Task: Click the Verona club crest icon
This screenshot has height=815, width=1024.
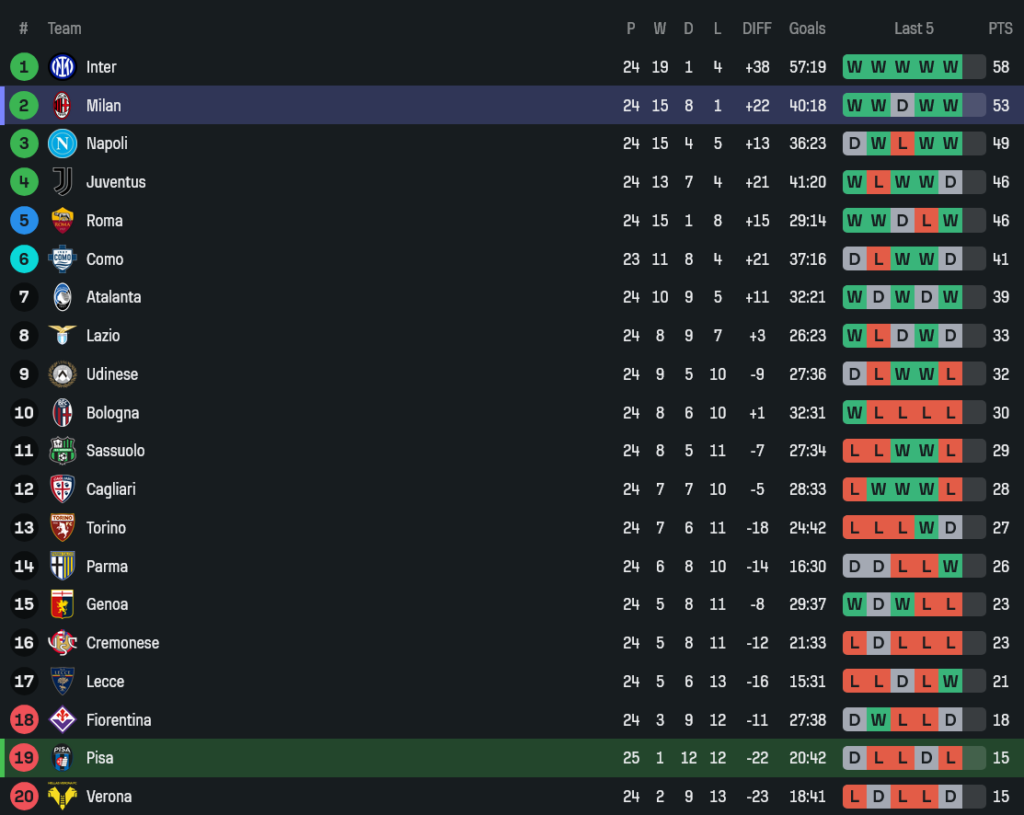Action: click(x=62, y=797)
